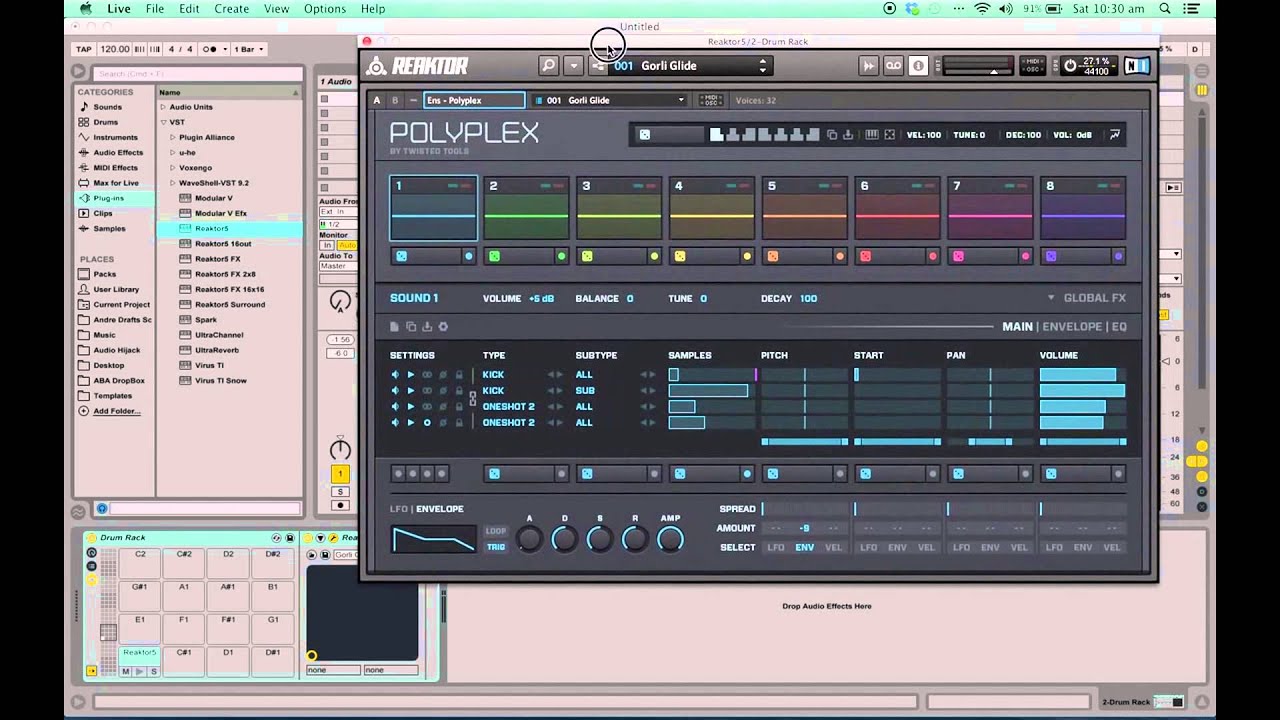Open Max for Live category
The height and width of the screenshot is (720, 1280).
116,183
